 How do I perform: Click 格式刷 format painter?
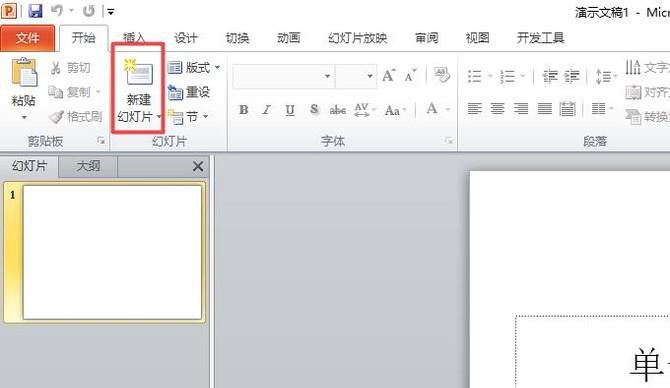[x=75, y=116]
